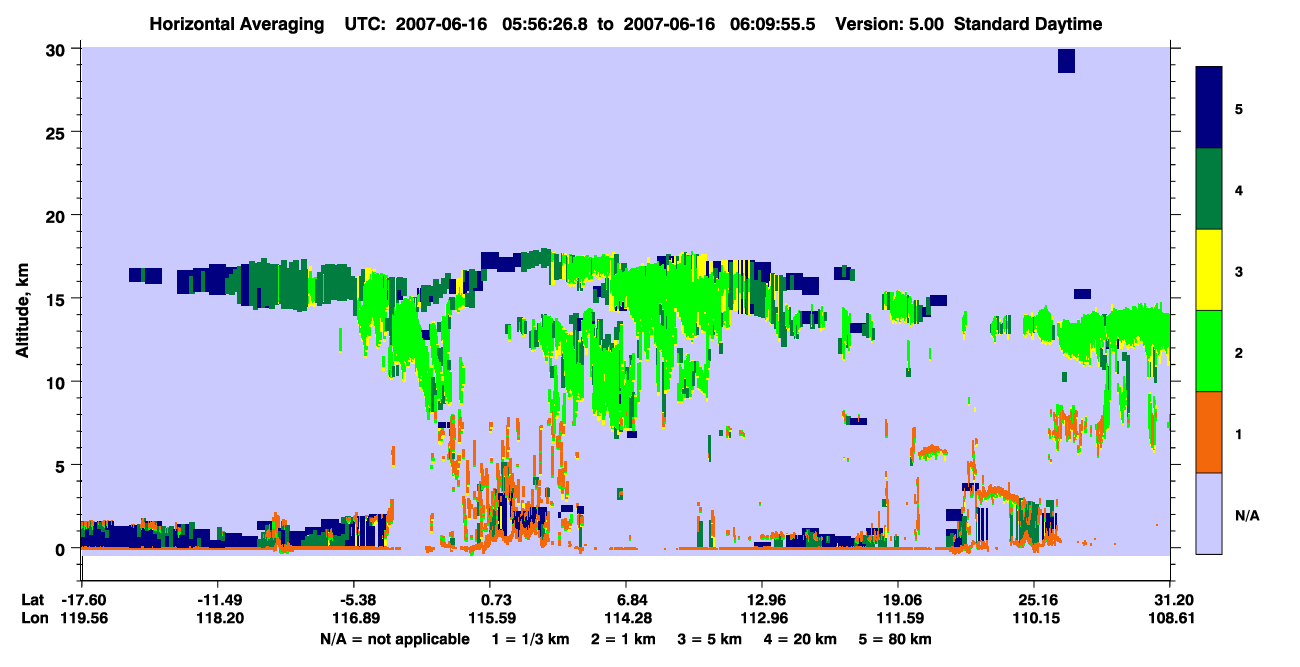Viewport: 1300px width, 667px height.
Task: Click the dark green level 4 legend swatch
Action: click(x=1210, y=189)
